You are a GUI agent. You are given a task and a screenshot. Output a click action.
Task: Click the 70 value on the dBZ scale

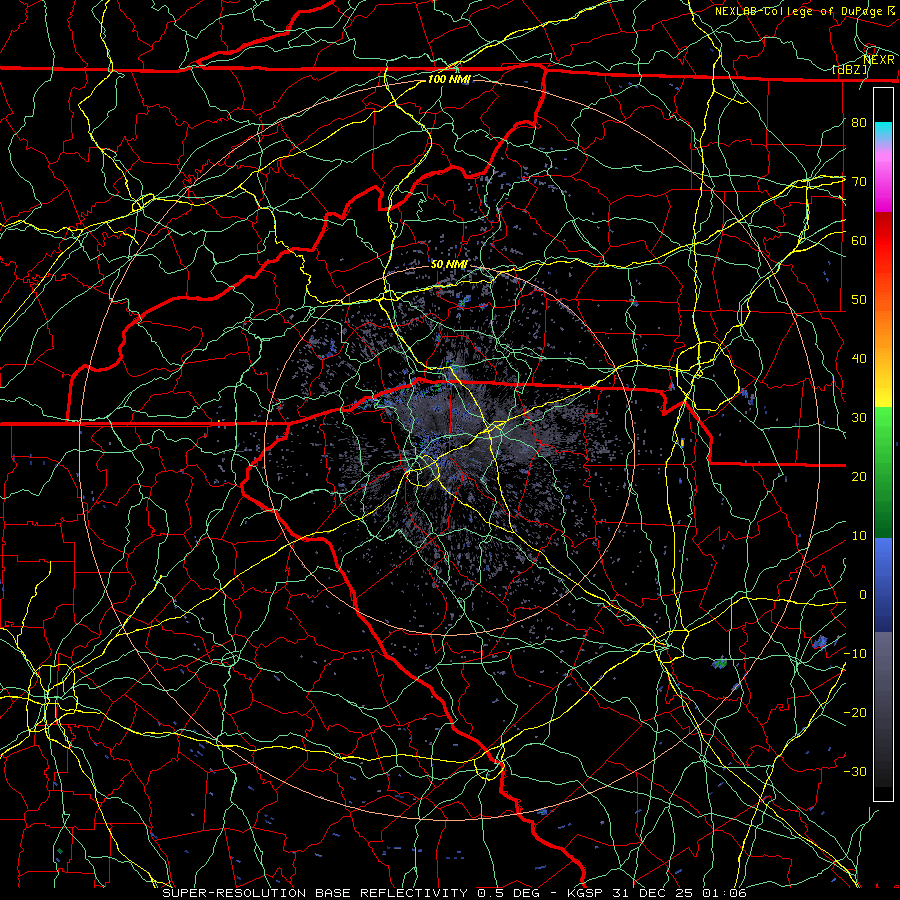pyautogui.click(x=859, y=181)
